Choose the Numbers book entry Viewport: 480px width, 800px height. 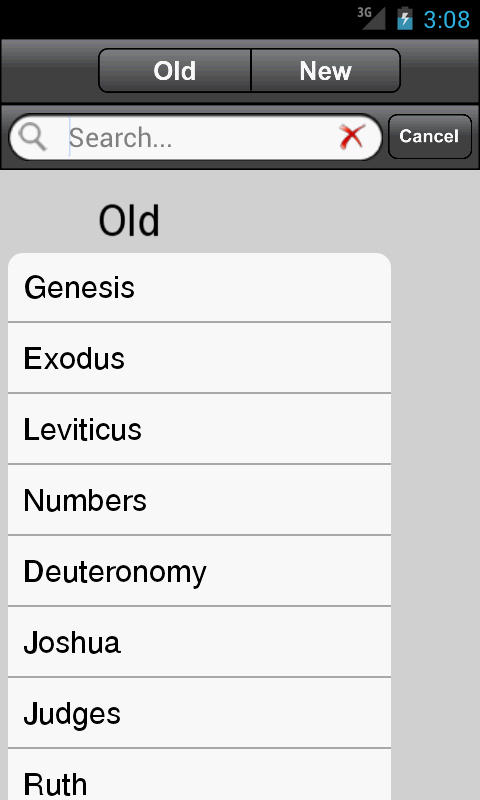coord(199,500)
